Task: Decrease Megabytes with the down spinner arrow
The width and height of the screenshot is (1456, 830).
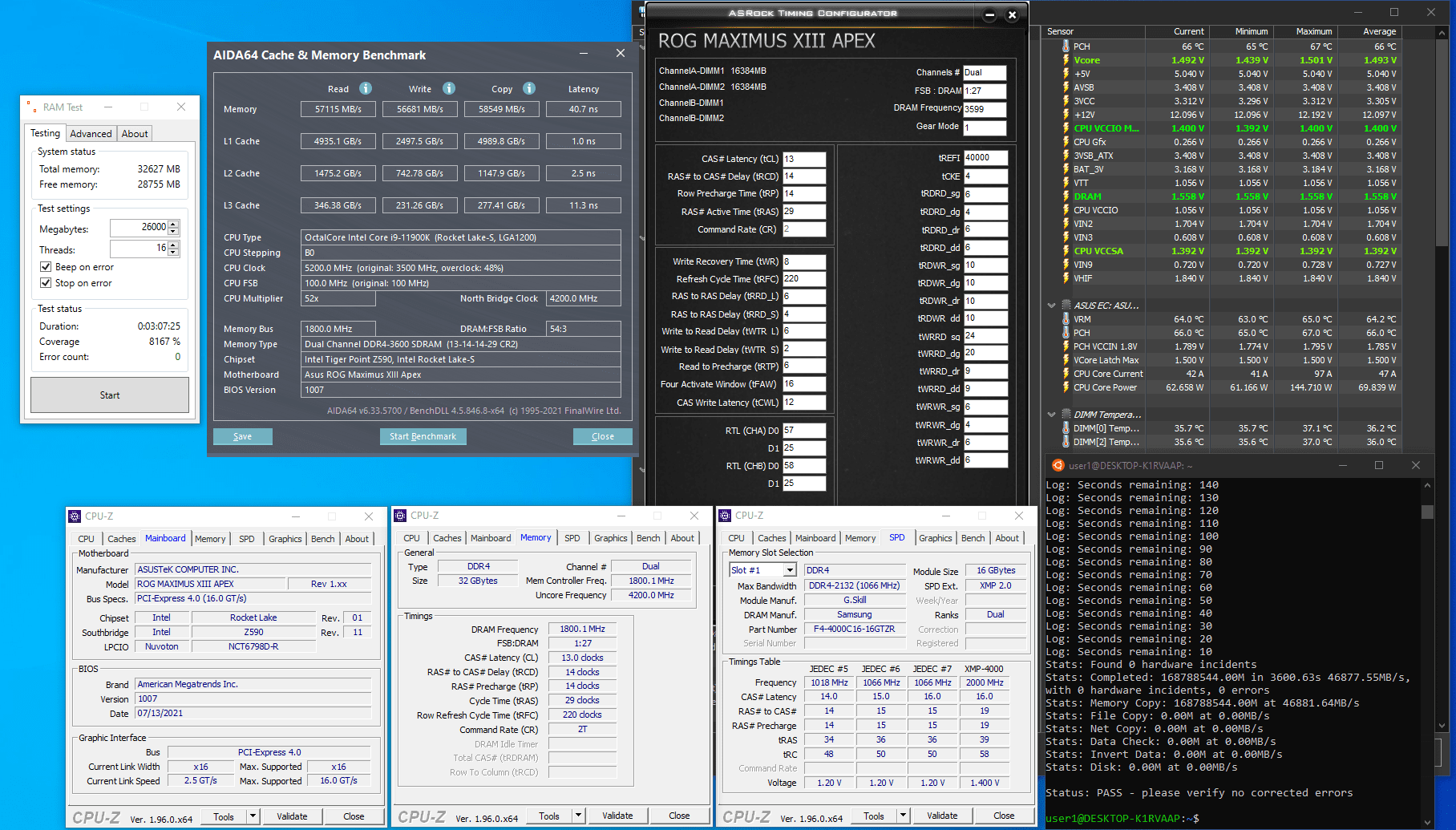Action: click(x=174, y=232)
